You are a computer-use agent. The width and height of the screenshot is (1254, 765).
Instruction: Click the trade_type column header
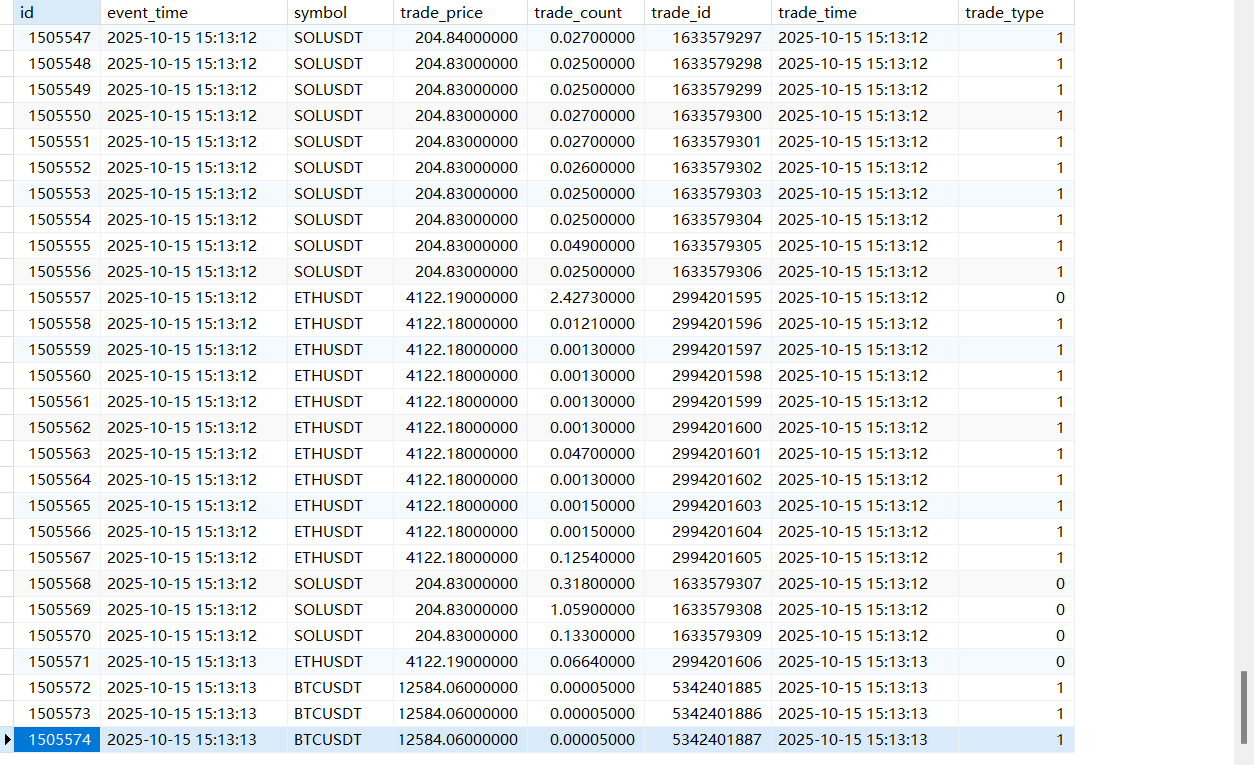tap(1016, 13)
